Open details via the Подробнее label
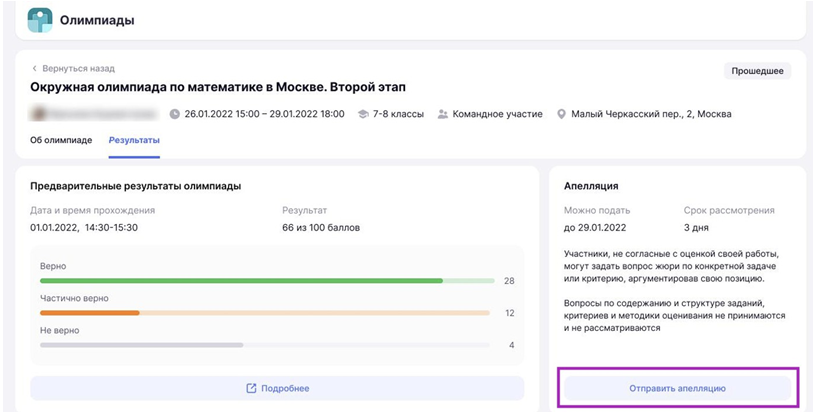The width and height of the screenshot is (813, 412). pos(285,388)
